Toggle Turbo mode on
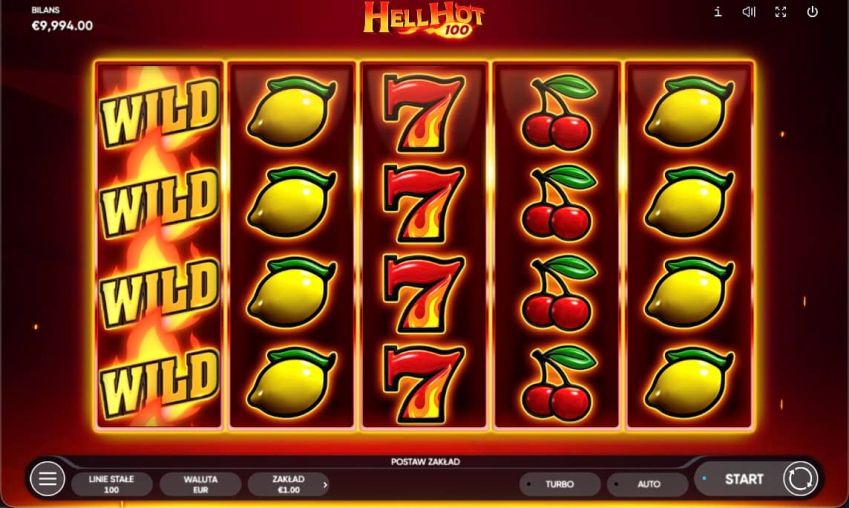 coord(560,484)
